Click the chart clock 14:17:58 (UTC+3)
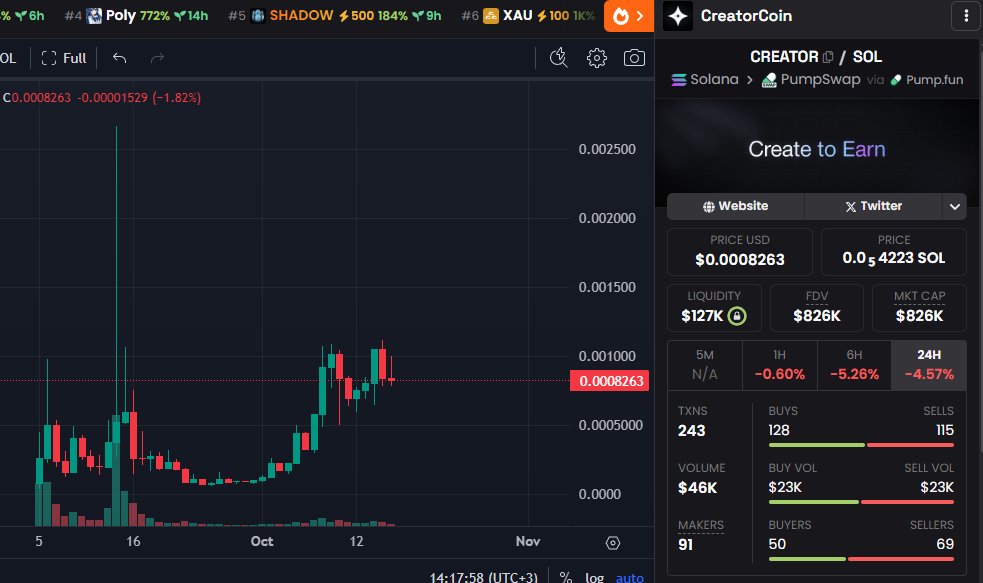The height and width of the screenshot is (583, 983). point(483,577)
